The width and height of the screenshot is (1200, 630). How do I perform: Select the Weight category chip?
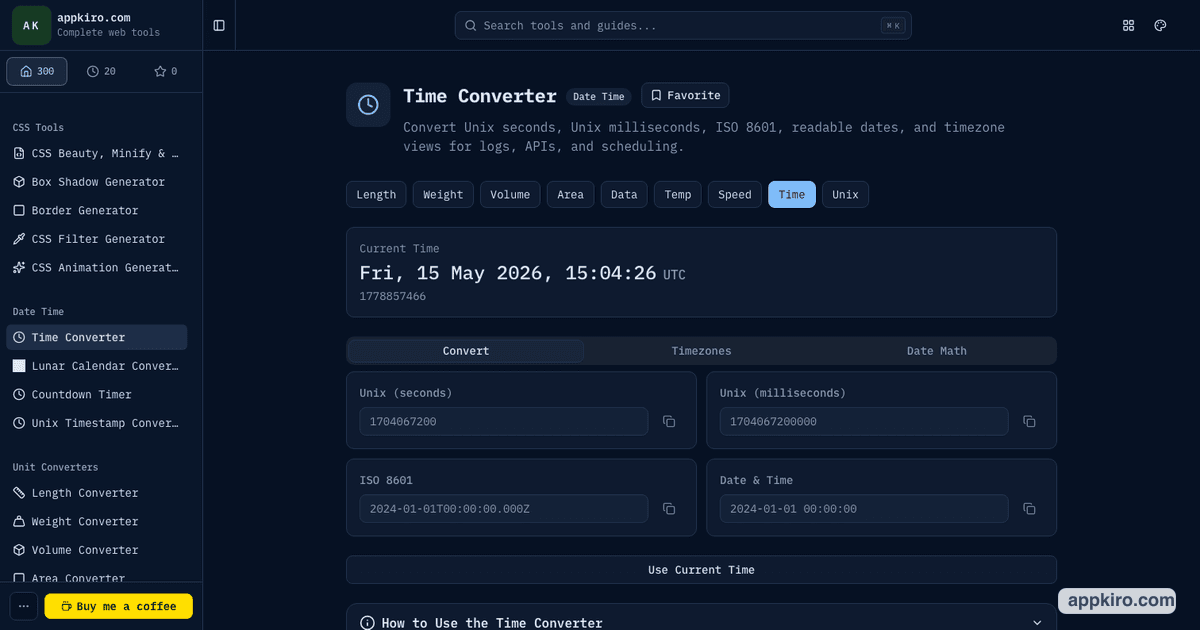tap(443, 194)
